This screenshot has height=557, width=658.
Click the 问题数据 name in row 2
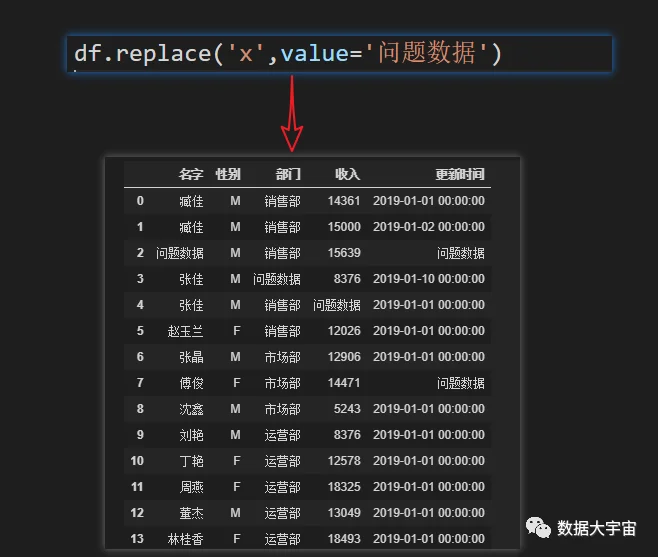[180, 253]
